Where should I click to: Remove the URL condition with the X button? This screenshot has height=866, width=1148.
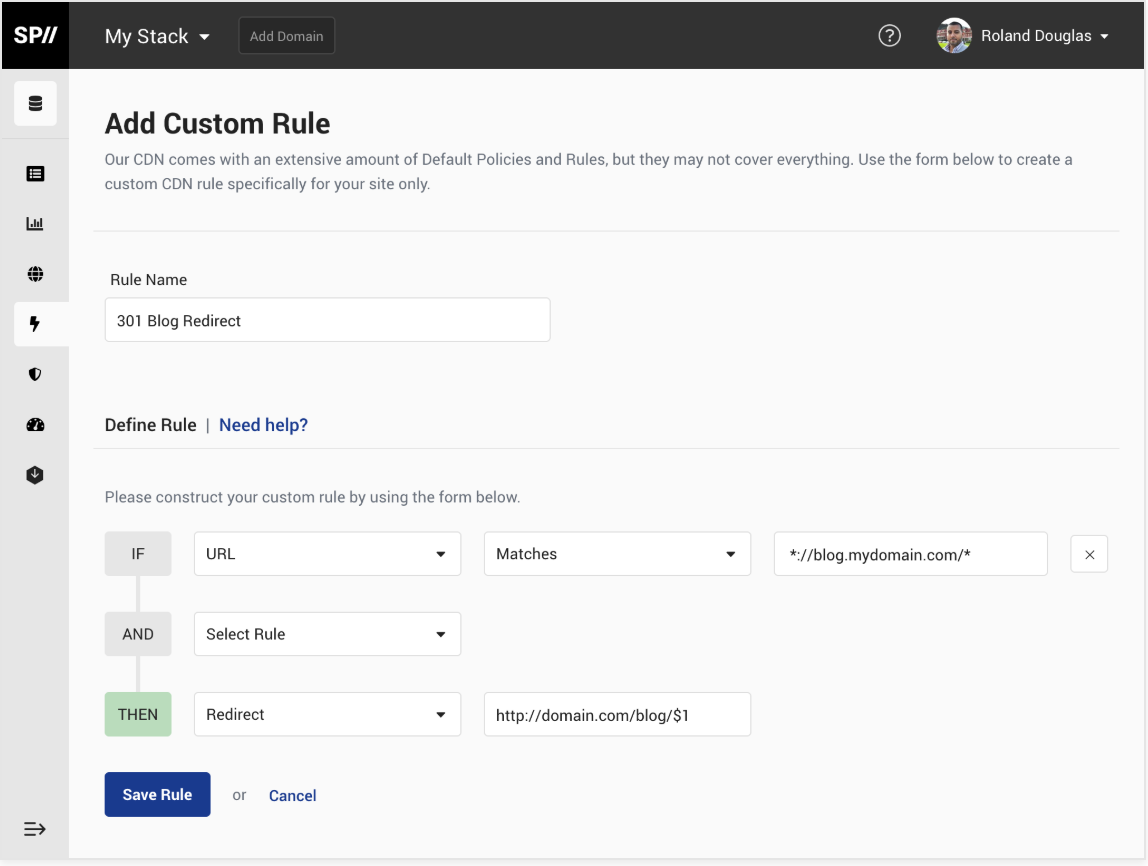tap(1089, 553)
